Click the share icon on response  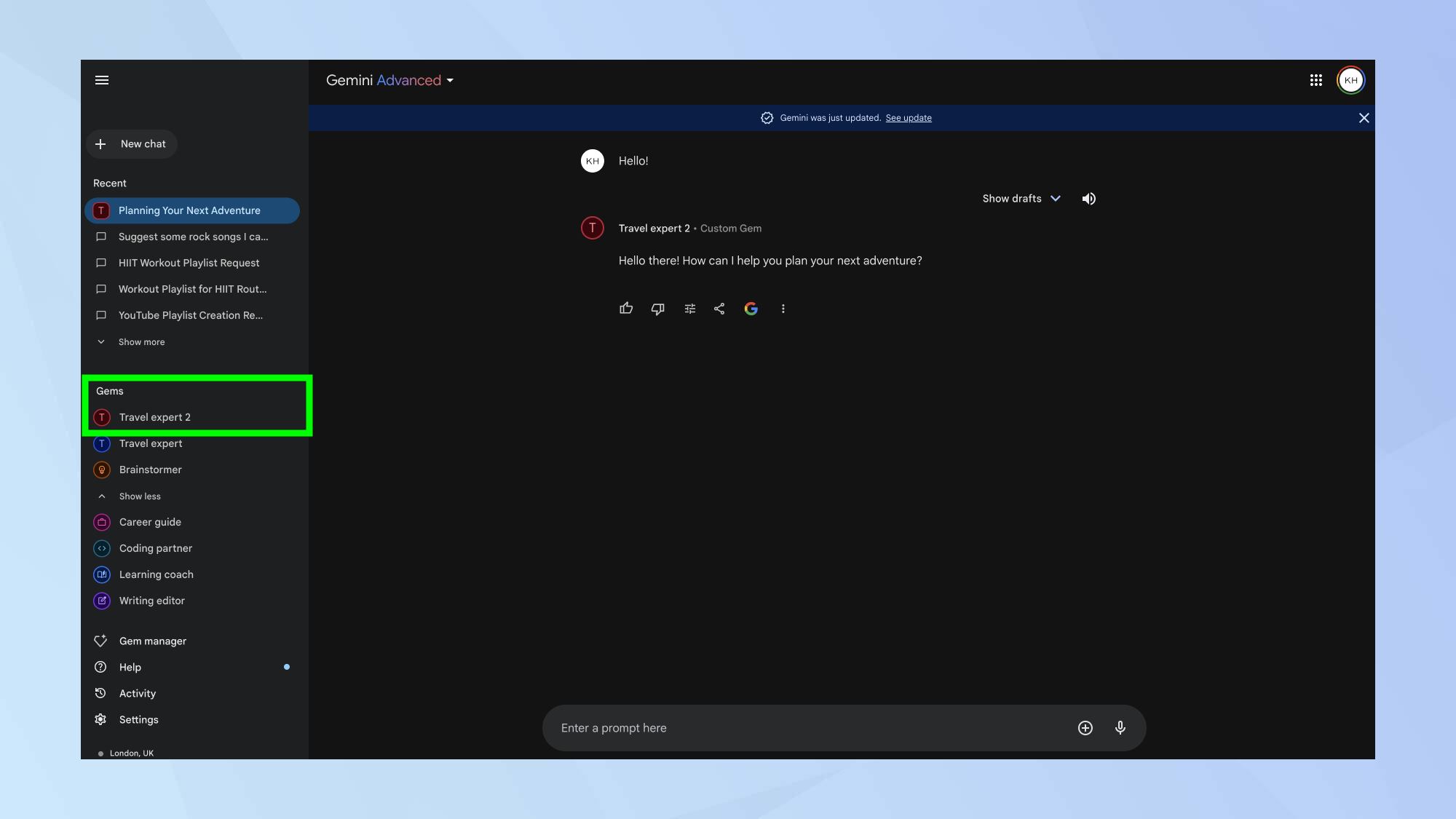click(720, 308)
